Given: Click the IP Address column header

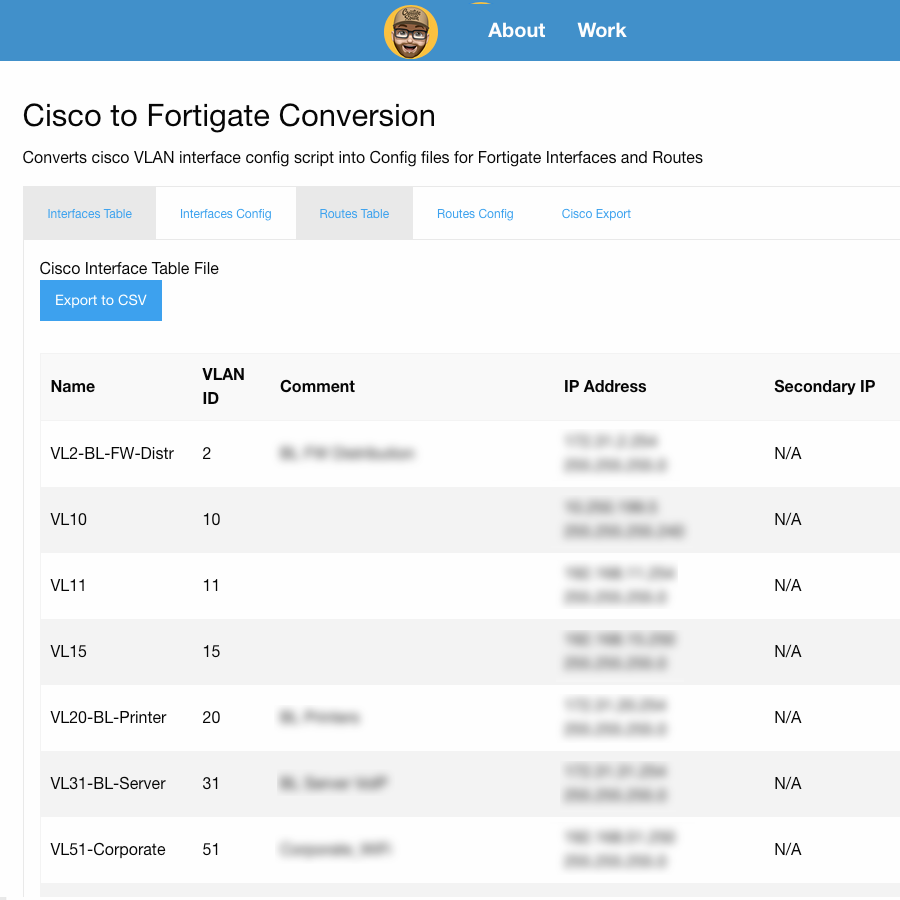Looking at the screenshot, I should coord(605,386).
